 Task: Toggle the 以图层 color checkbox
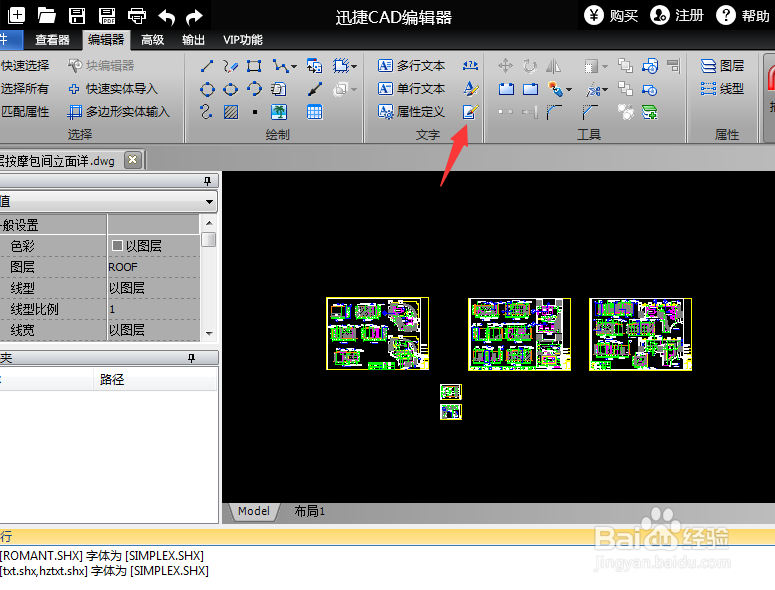[x=117, y=246]
